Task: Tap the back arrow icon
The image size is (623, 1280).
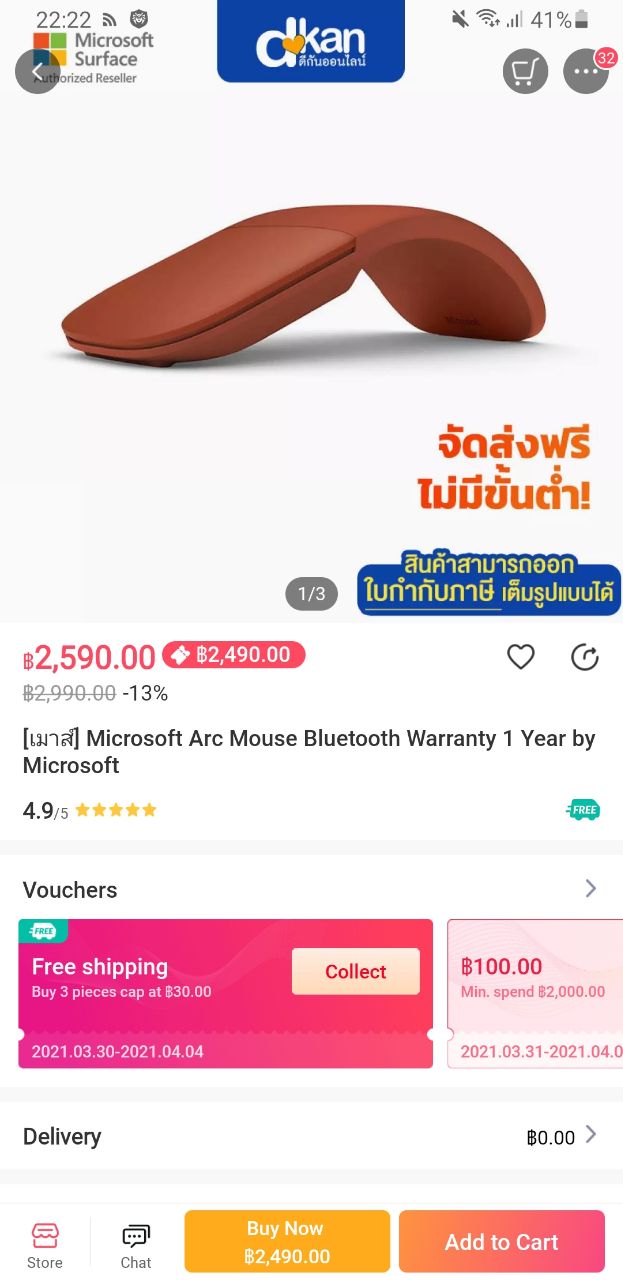Action: tap(38, 71)
